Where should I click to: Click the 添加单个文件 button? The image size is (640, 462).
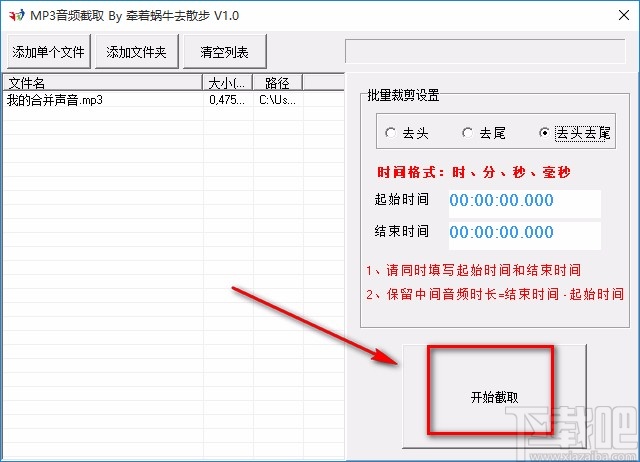tap(49, 52)
